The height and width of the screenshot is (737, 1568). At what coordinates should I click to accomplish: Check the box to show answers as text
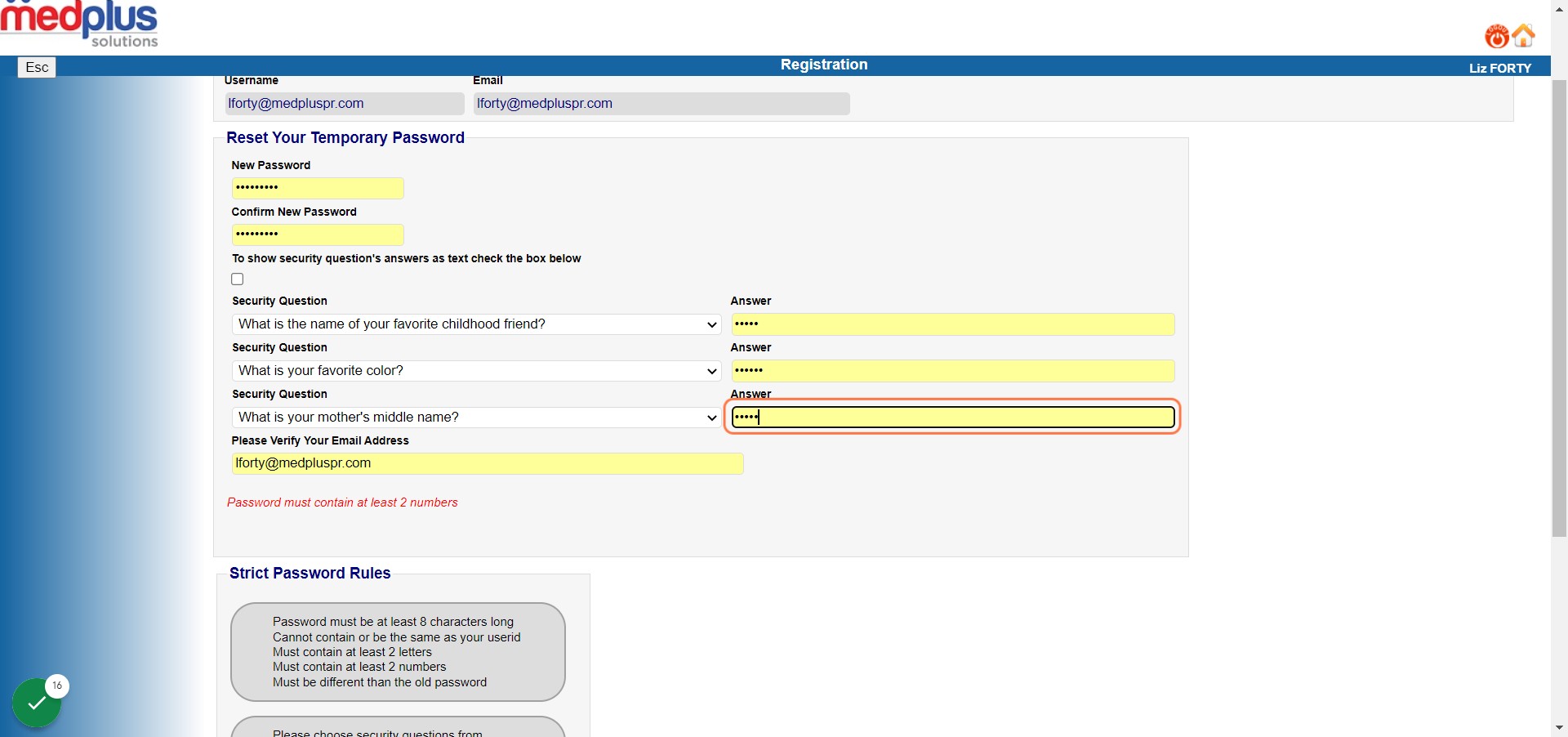(x=238, y=279)
